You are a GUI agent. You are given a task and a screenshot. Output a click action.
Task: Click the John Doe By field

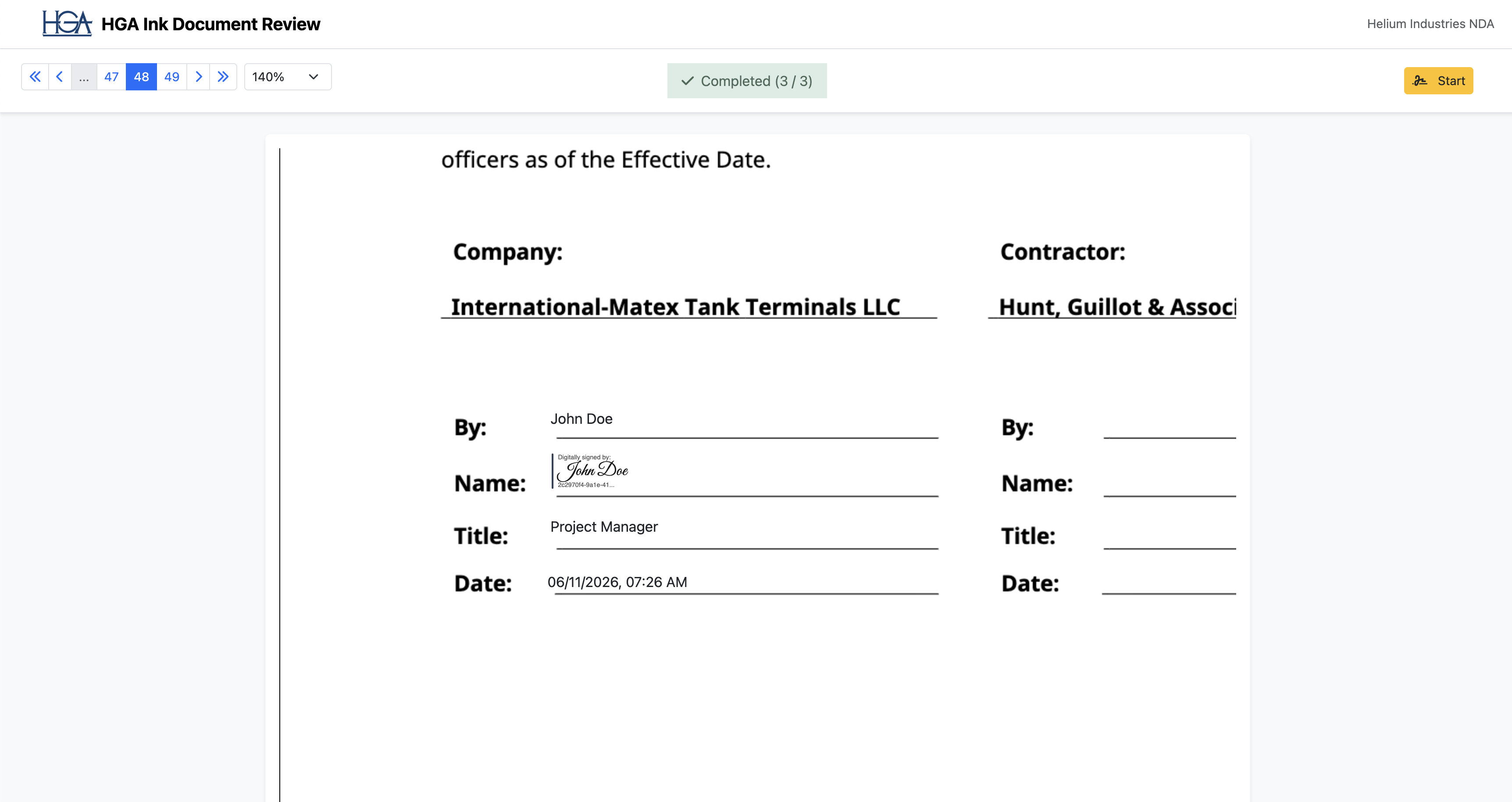tap(581, 419)
